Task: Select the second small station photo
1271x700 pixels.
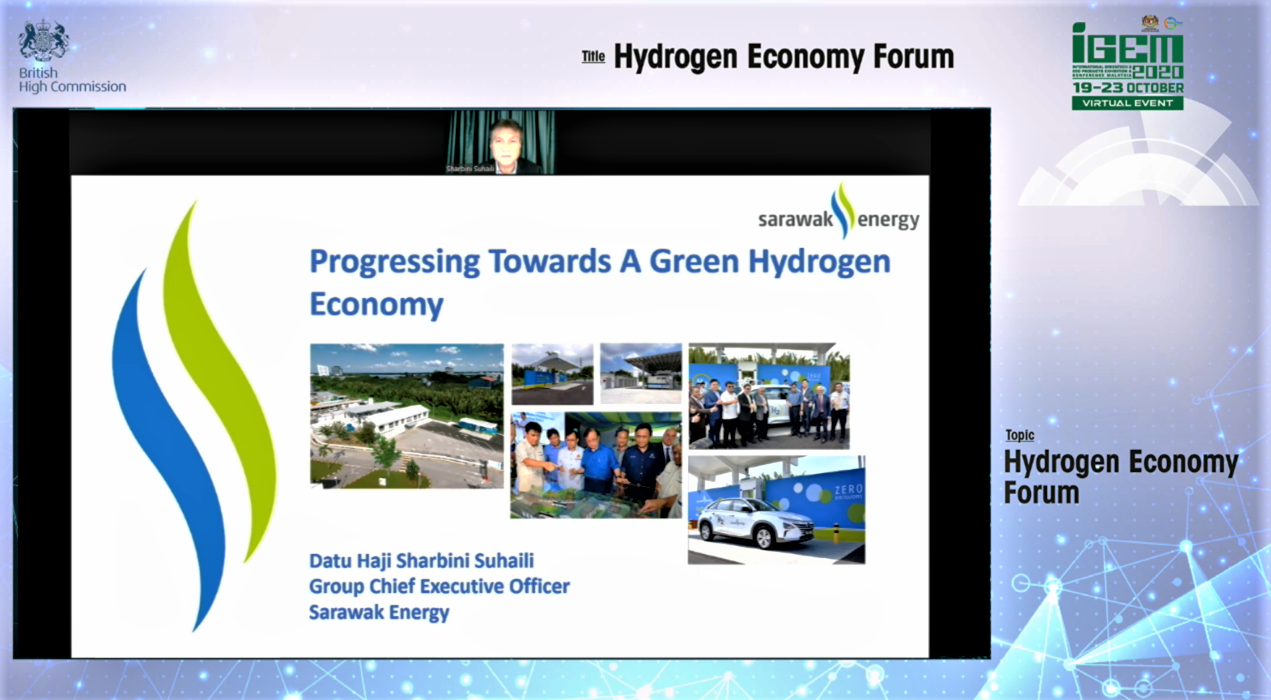Action: tap(640, 374)
